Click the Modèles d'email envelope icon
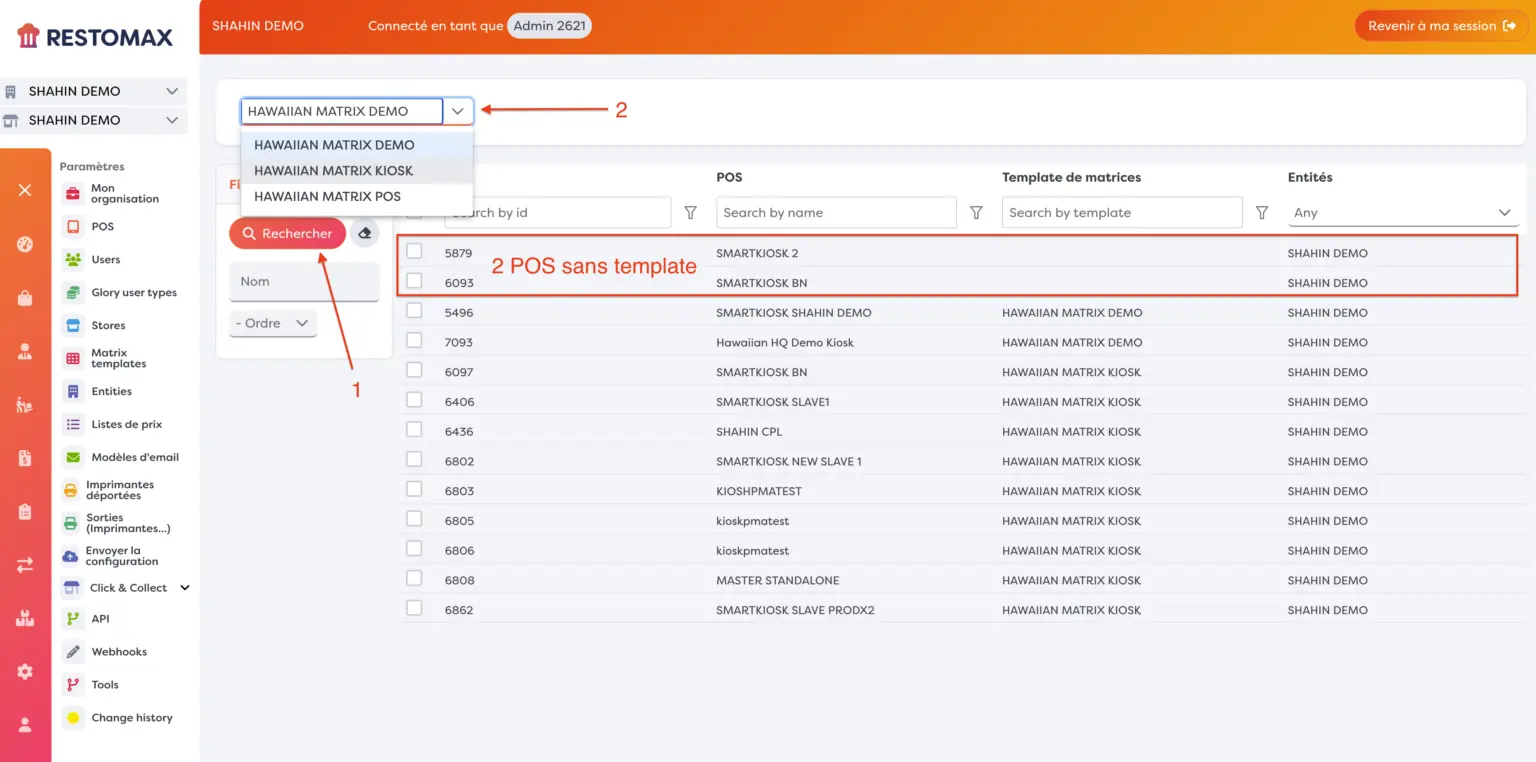 [x=72, y=458]
